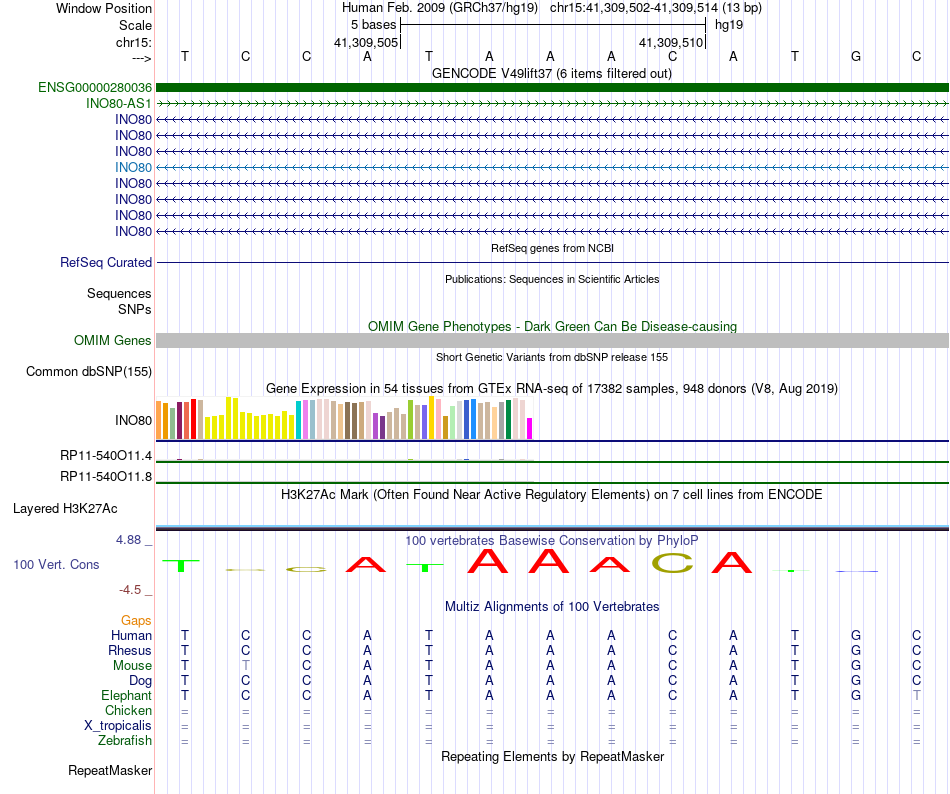Open Repeating Elements by RepeatMasker title
This screenshot has width=950, height=794.
tap(552, 756)
